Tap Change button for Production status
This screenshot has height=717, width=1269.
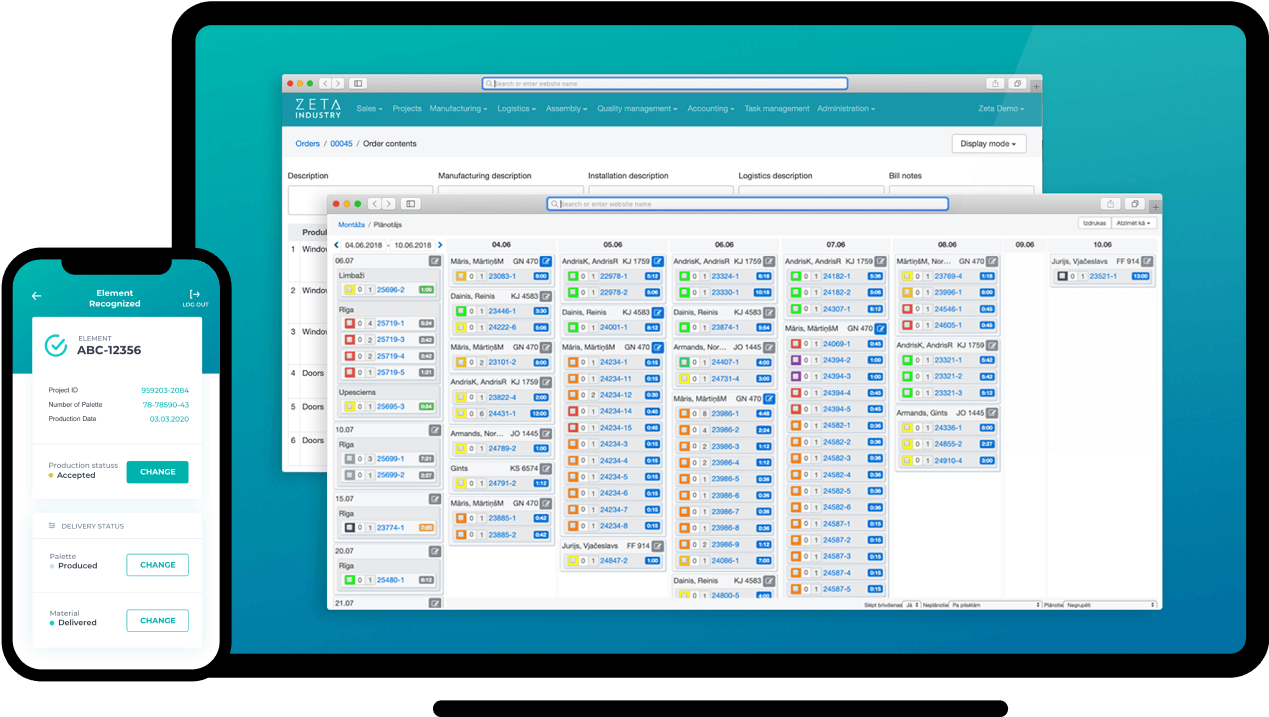(157, 472)
